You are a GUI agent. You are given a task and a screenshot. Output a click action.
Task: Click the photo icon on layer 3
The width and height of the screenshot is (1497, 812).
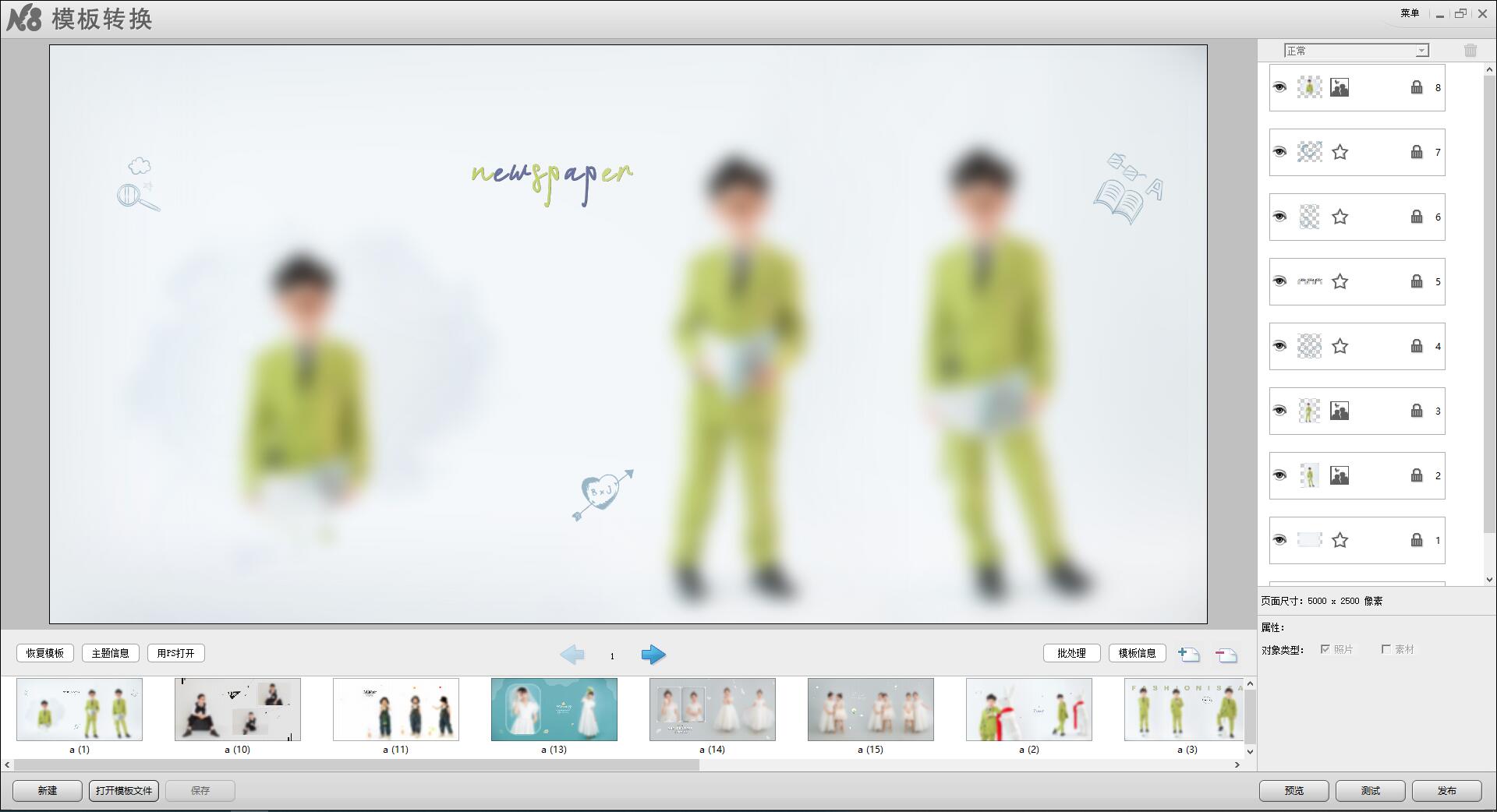coord(1340,411)
